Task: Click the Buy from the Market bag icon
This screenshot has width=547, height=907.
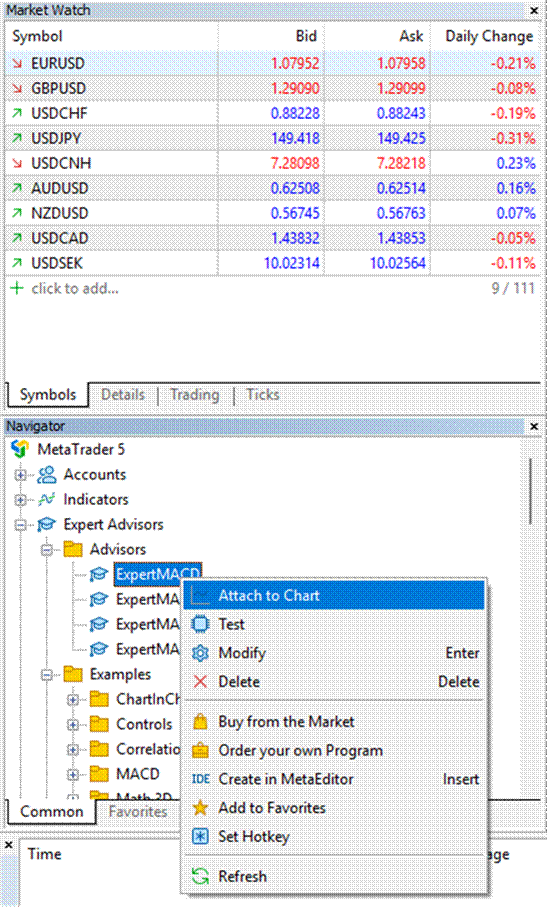Action: click(200, 721)
